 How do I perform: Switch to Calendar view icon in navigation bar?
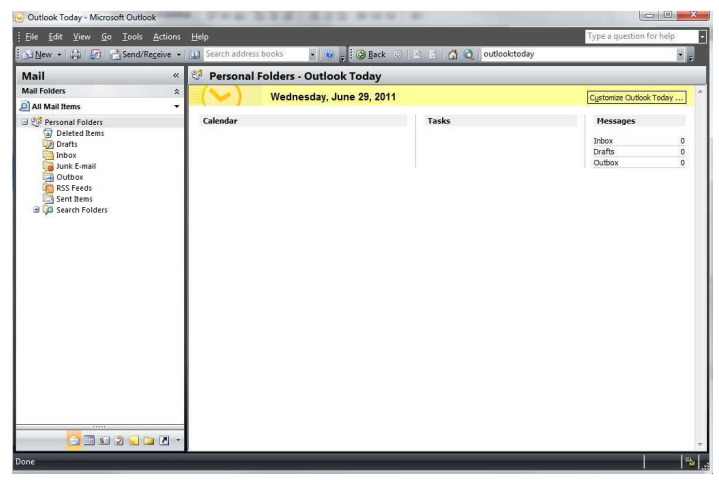(89, 441)
